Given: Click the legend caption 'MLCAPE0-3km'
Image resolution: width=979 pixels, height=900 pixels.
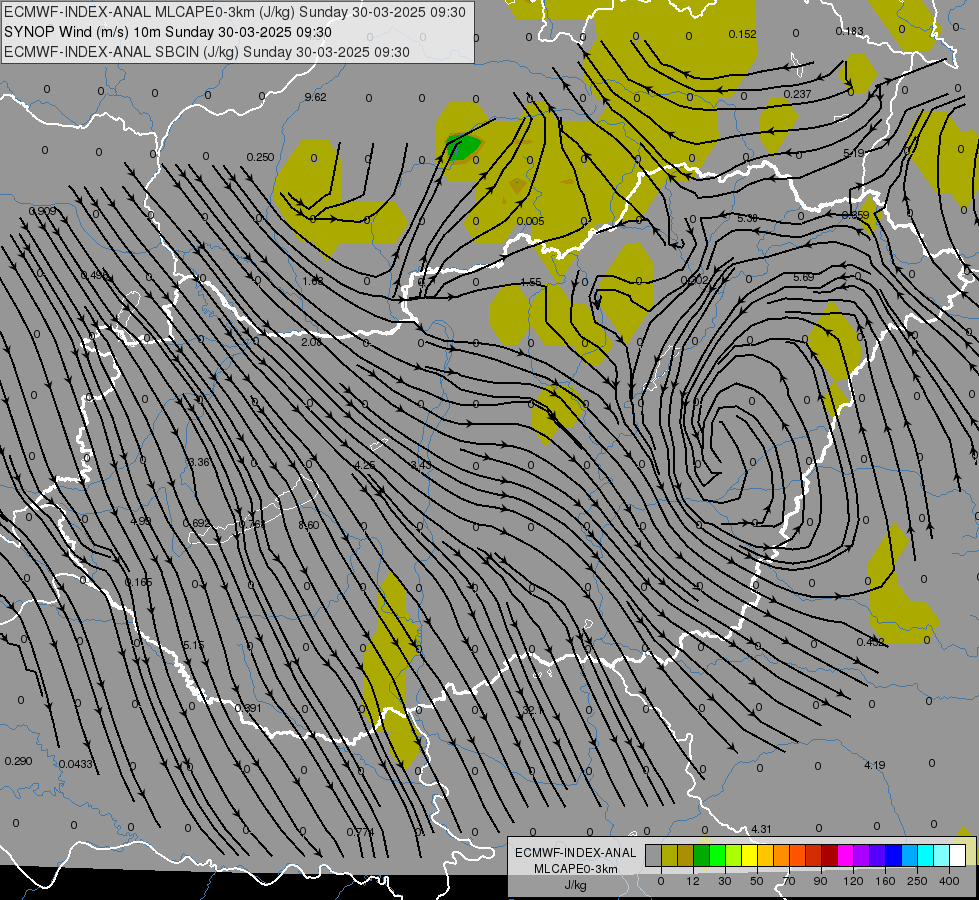Looking at the screenshot, I should (x=576, y=869).
